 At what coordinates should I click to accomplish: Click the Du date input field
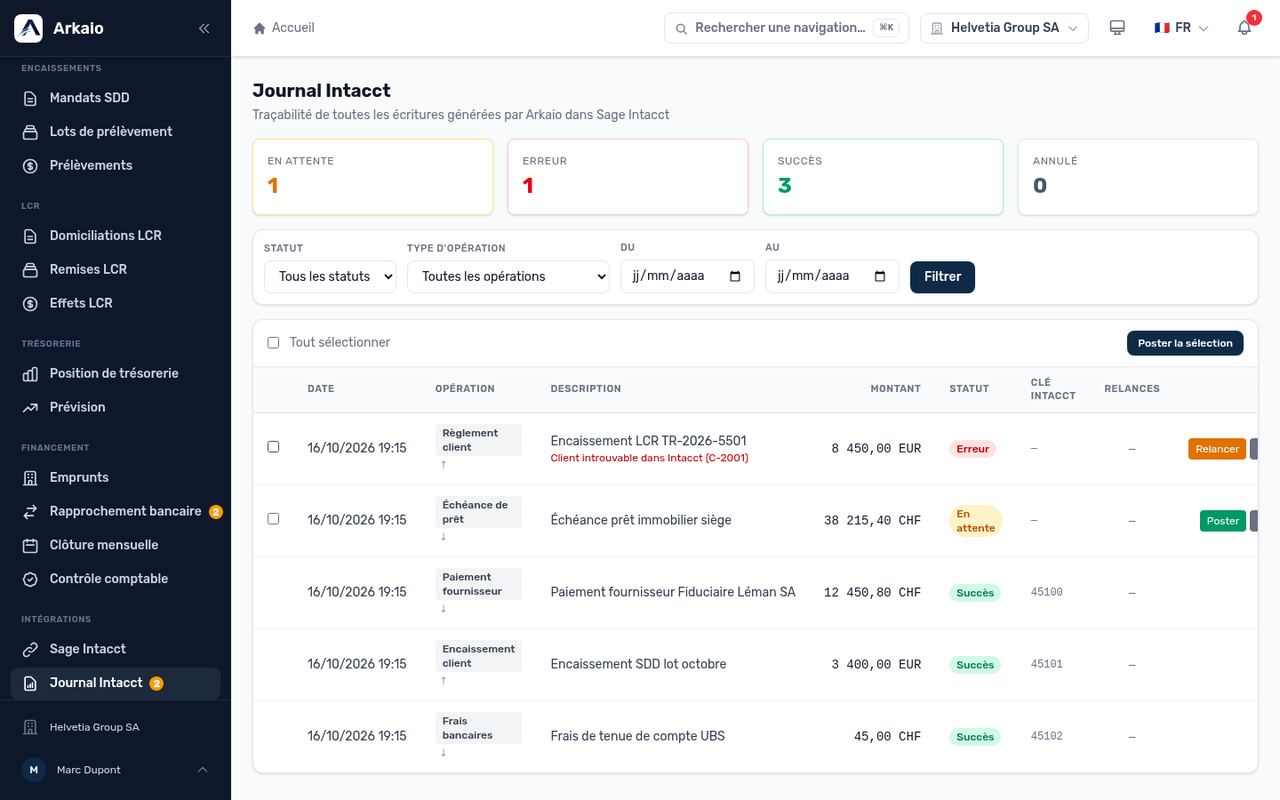(687, 277)
